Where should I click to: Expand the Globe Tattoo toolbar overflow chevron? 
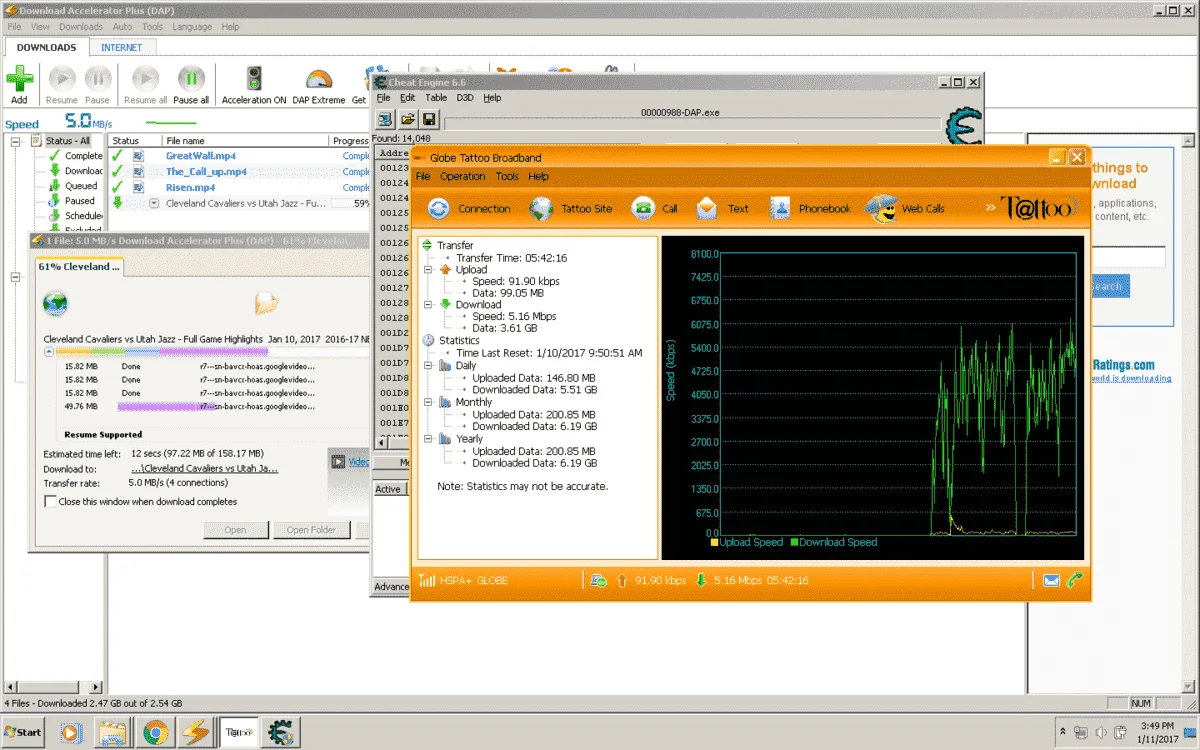tap(990, 208)
